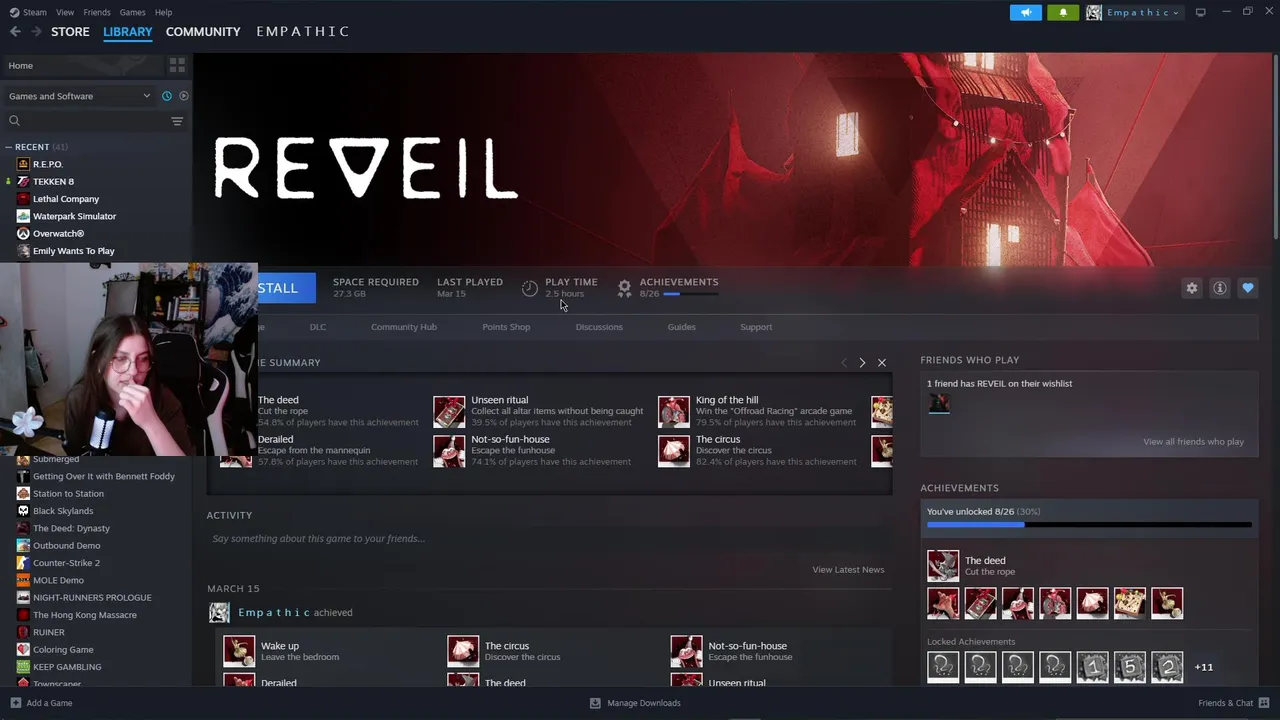Viewport: 1280px width, 720px height.
Task: Toggle the recent activity clock filter
Action: (167, 96)
